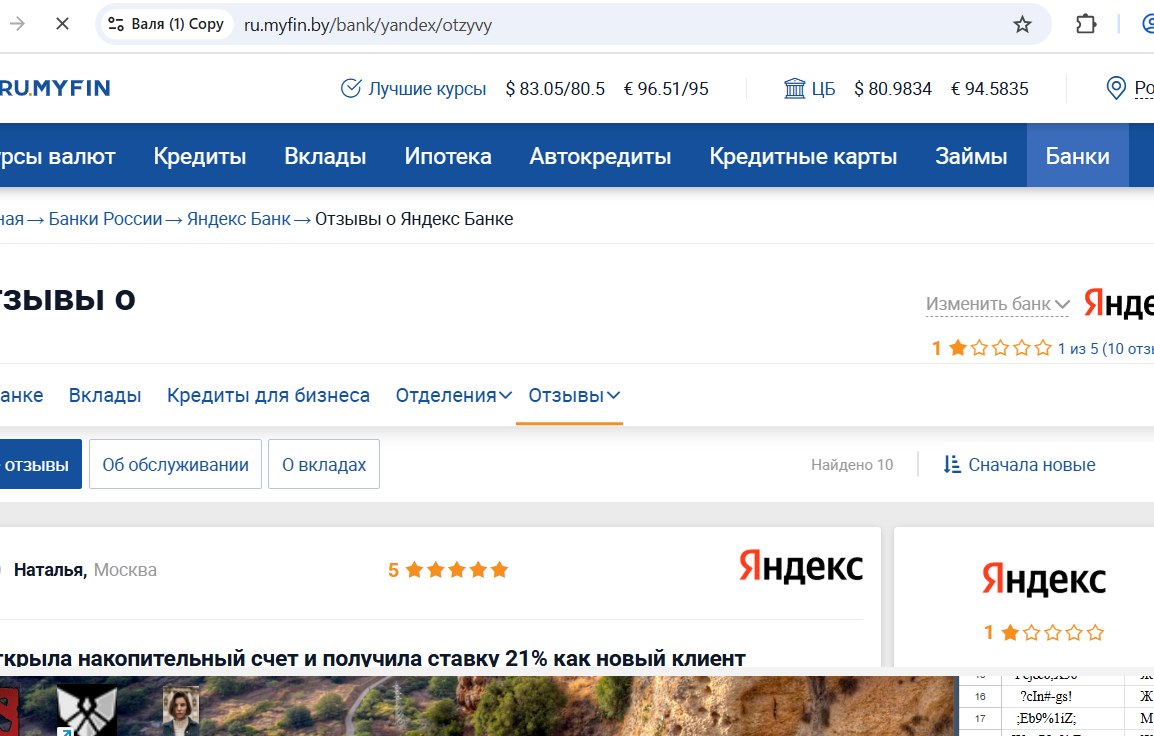Image resolution: width=1154 pixels, height=736 pixels.
Task: Click the ЦБ bank building icon
Action: tap(795, 88)
